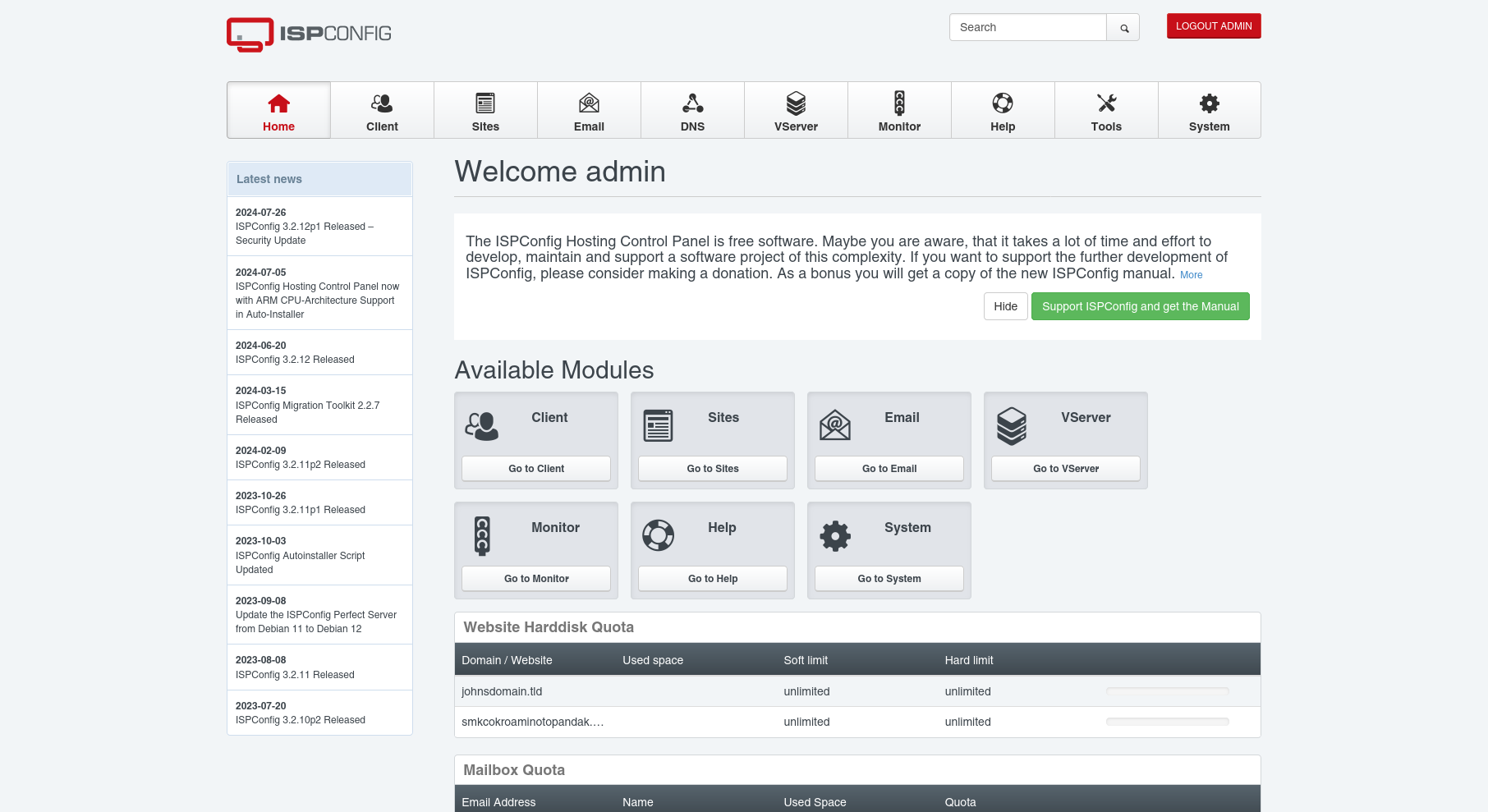Click the System module gear icon
1488x812 pixels.
coord(835,536)
